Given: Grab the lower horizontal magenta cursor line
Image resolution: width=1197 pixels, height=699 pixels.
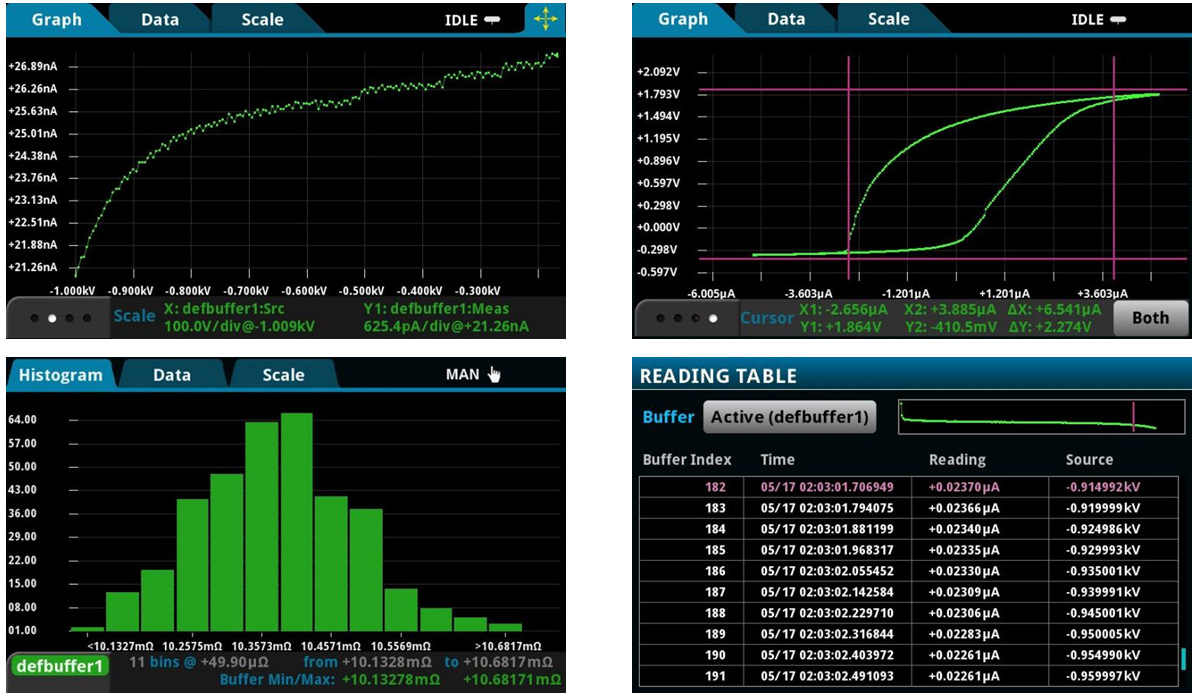Looking at the screenshot, I should (x=943, y=259).
